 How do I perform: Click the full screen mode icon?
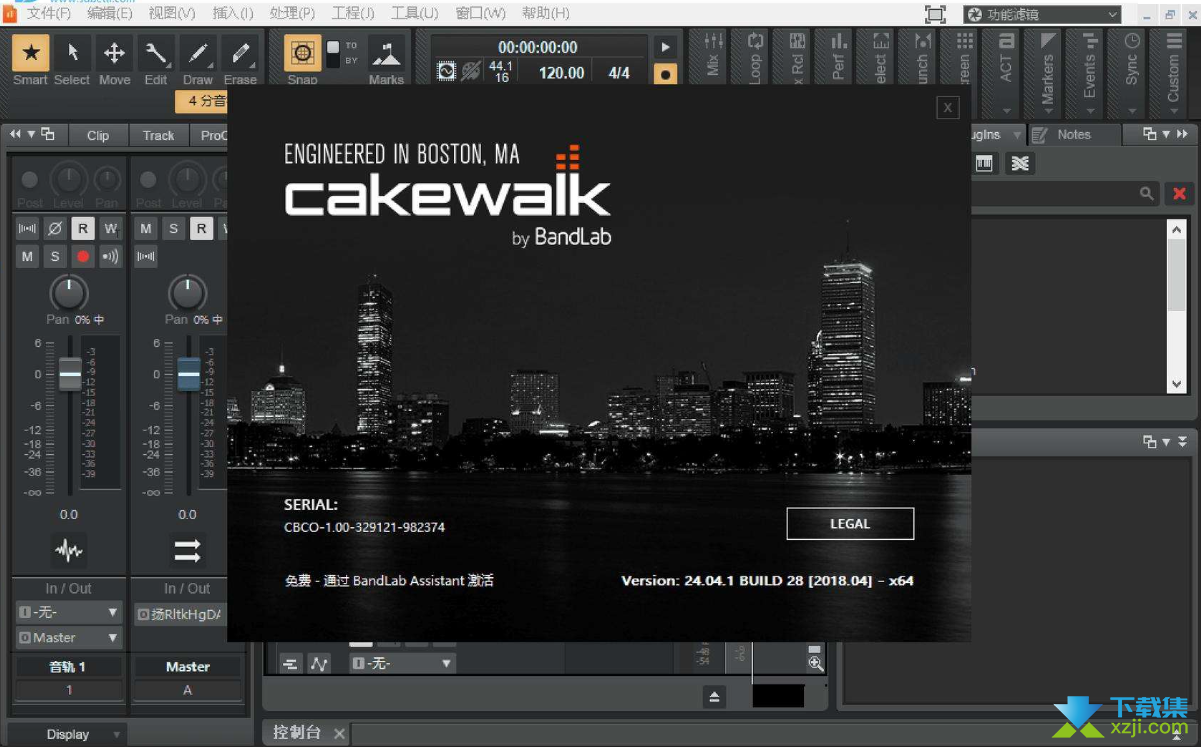pos(935,14)
